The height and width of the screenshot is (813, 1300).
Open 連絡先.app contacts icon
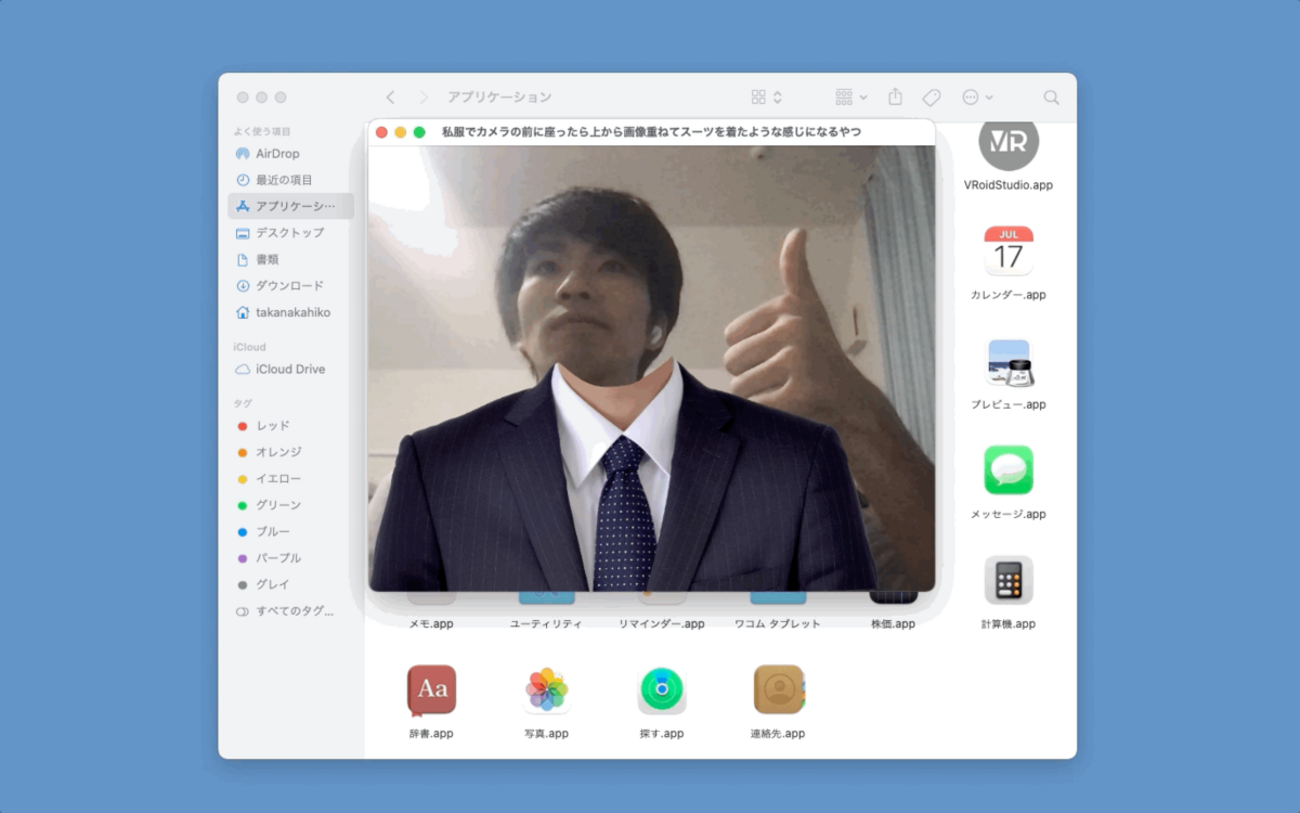click(778, 690)
